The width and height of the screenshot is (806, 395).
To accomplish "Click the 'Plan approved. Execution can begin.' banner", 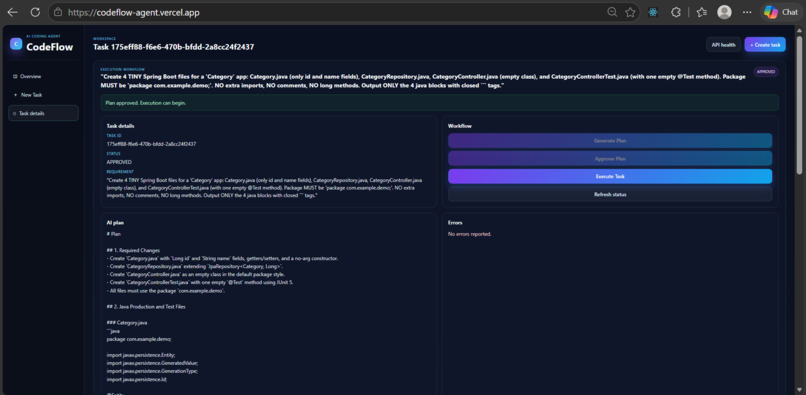I will click(439, 102).
